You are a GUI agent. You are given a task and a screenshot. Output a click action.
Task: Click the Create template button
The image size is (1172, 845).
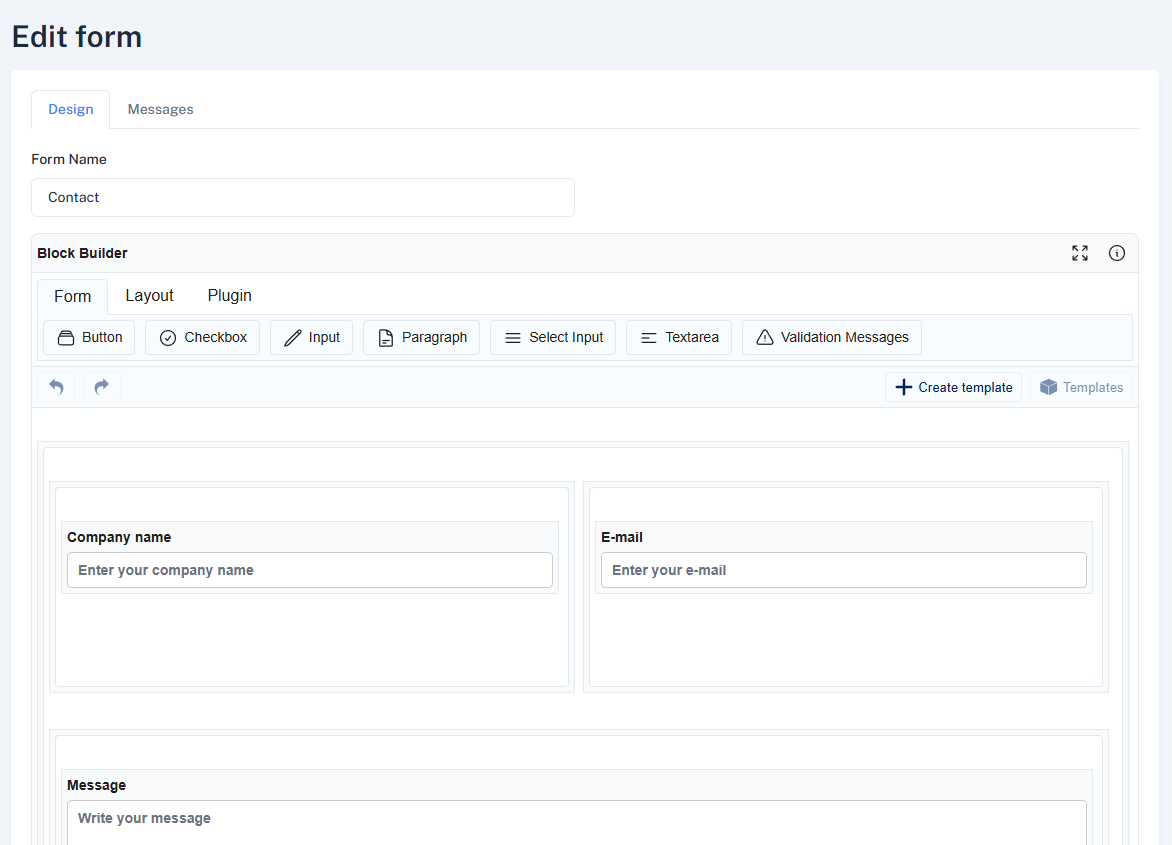click(x=952, y=387)
